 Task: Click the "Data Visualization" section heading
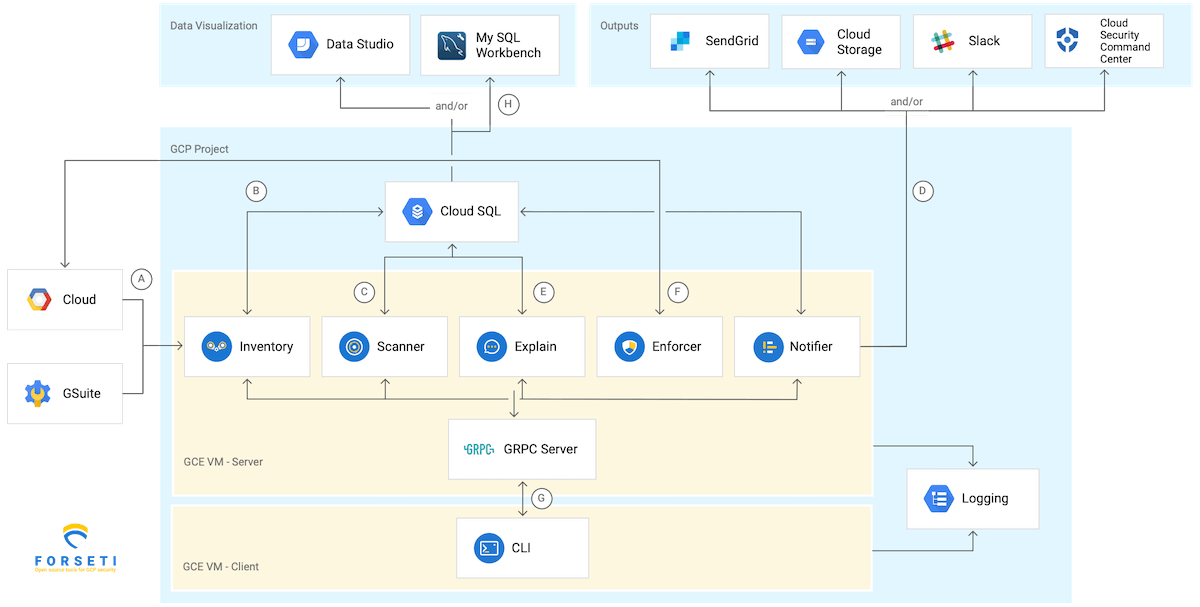(214, 26)
